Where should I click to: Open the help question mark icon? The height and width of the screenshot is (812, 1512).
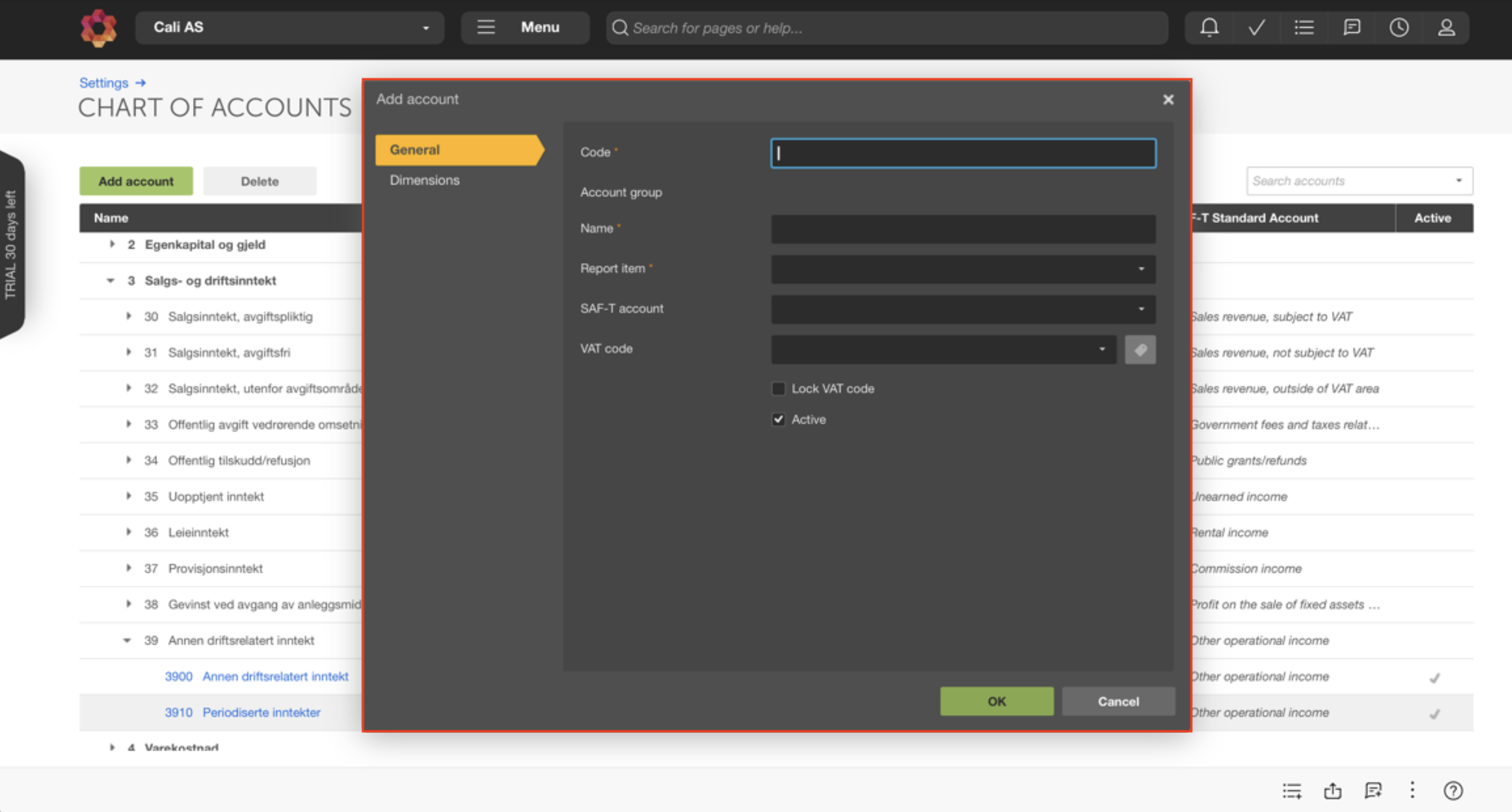[1453, 790]
